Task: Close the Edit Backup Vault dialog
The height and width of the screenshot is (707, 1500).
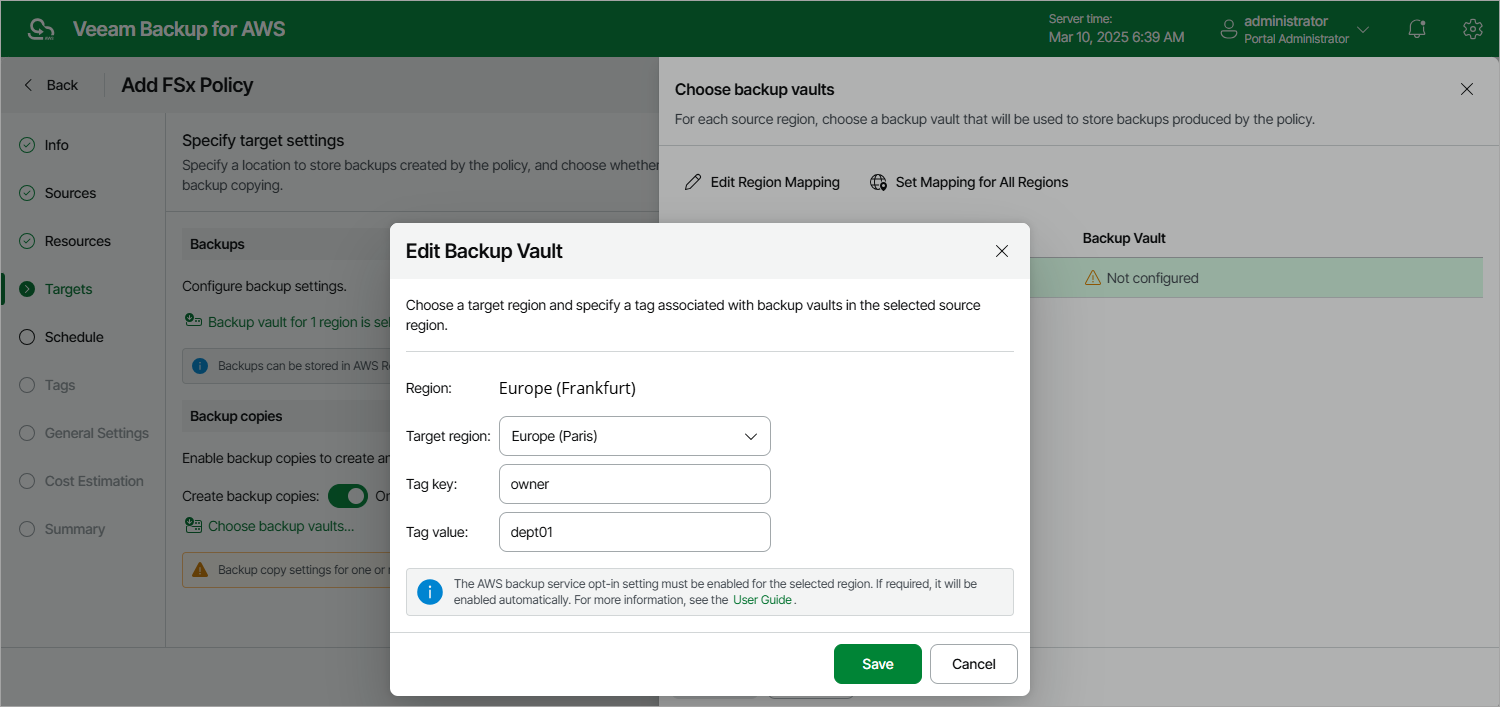Action: coord(1002,251)
